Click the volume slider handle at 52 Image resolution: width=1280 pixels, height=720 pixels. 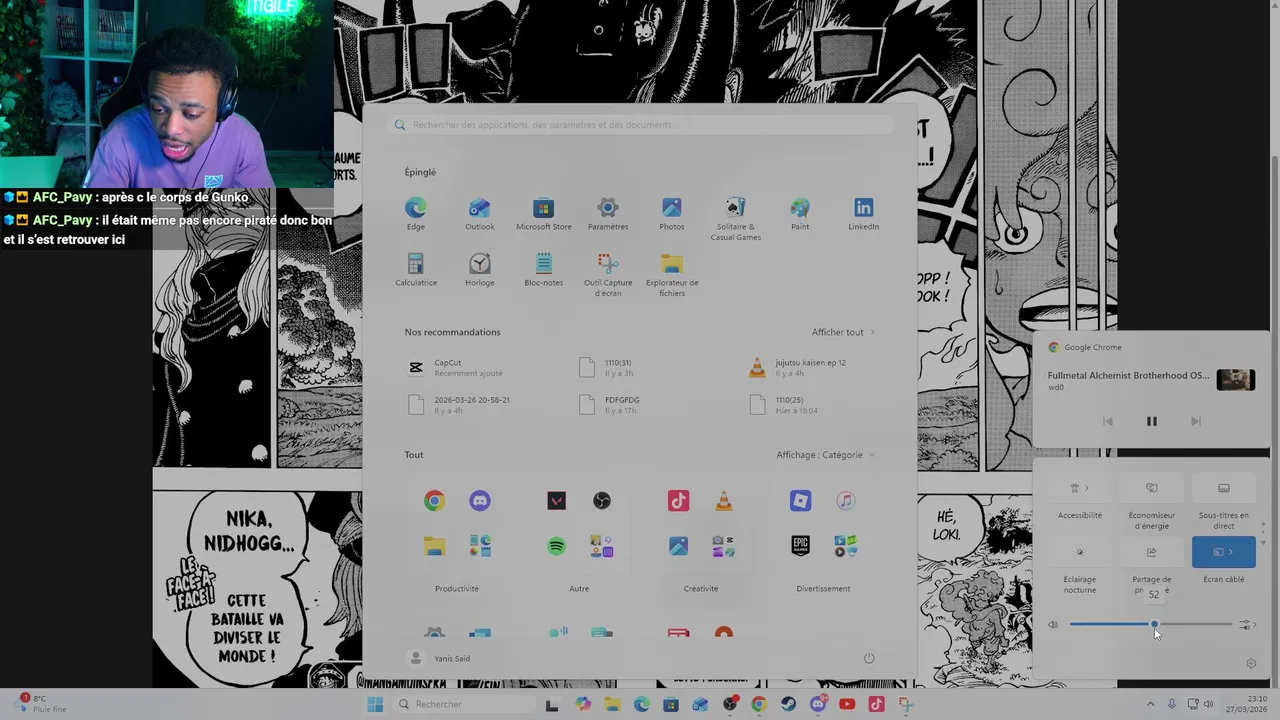pyautogui.click(x=1154, y=625)
